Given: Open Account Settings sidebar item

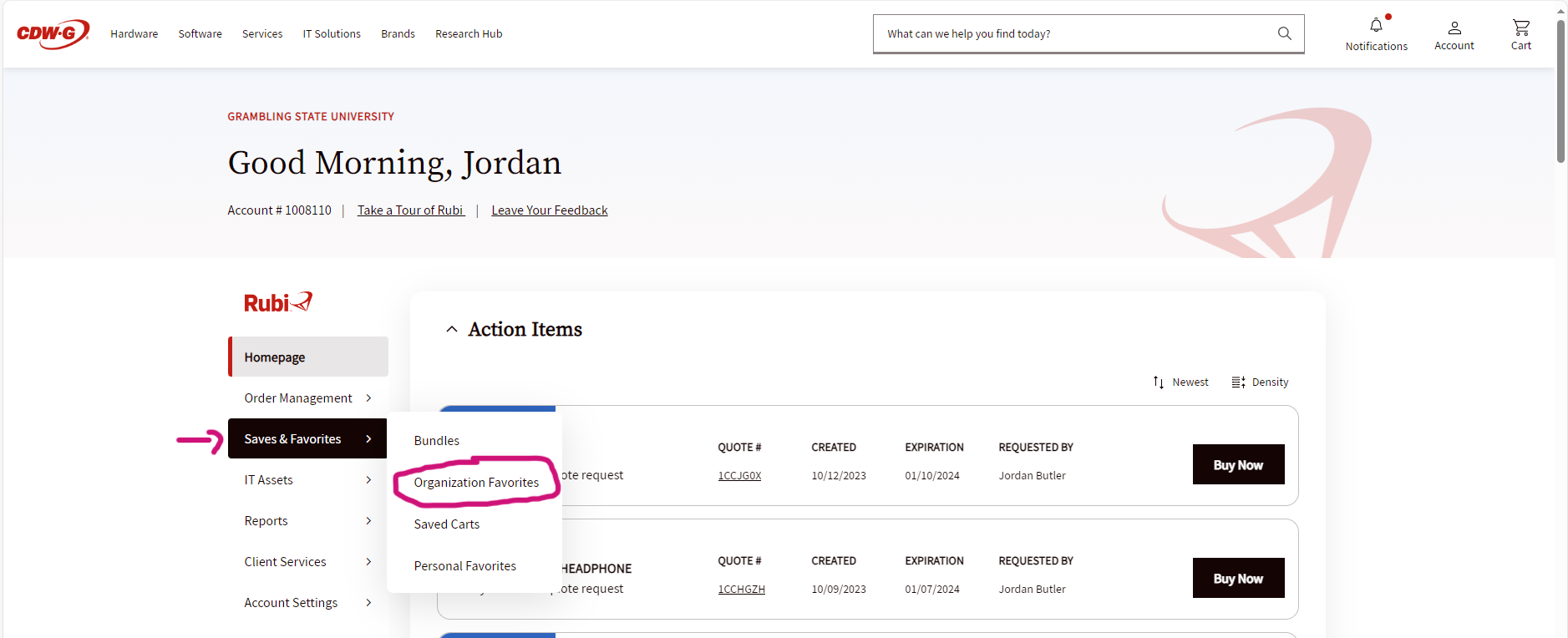Looking at the screenshot, I should click(308, 602).
